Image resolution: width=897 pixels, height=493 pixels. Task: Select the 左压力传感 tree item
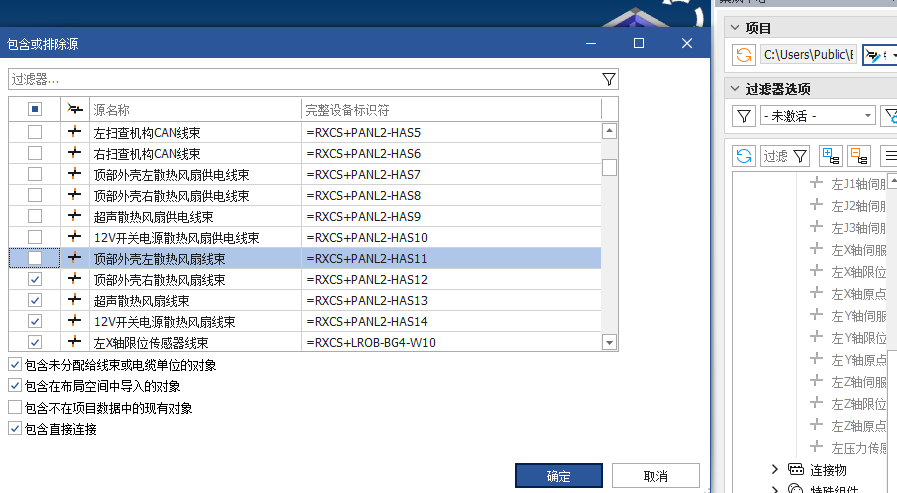point(858,448)
